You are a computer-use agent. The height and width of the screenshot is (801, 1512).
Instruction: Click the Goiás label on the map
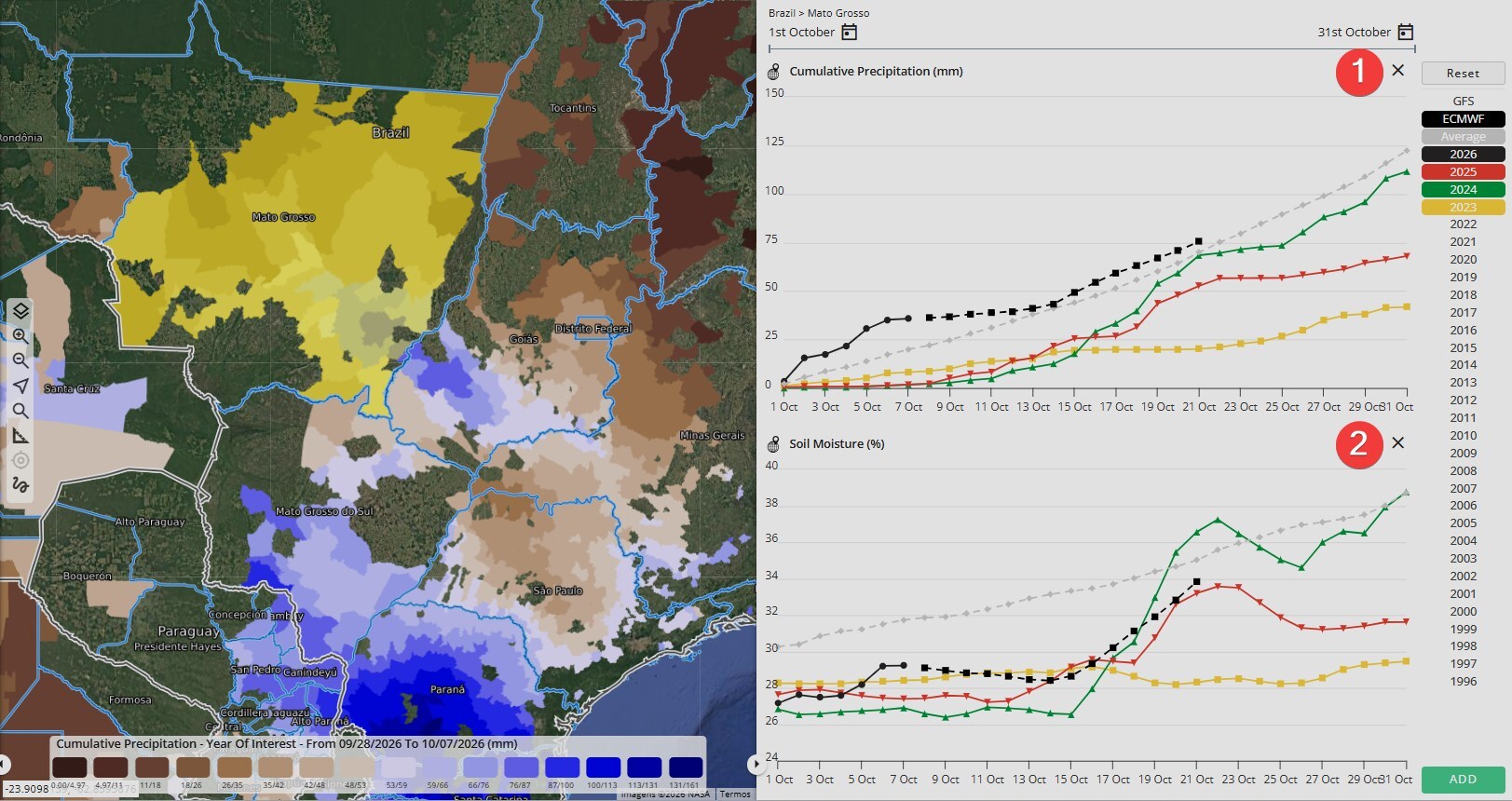(x=524, y=339)
